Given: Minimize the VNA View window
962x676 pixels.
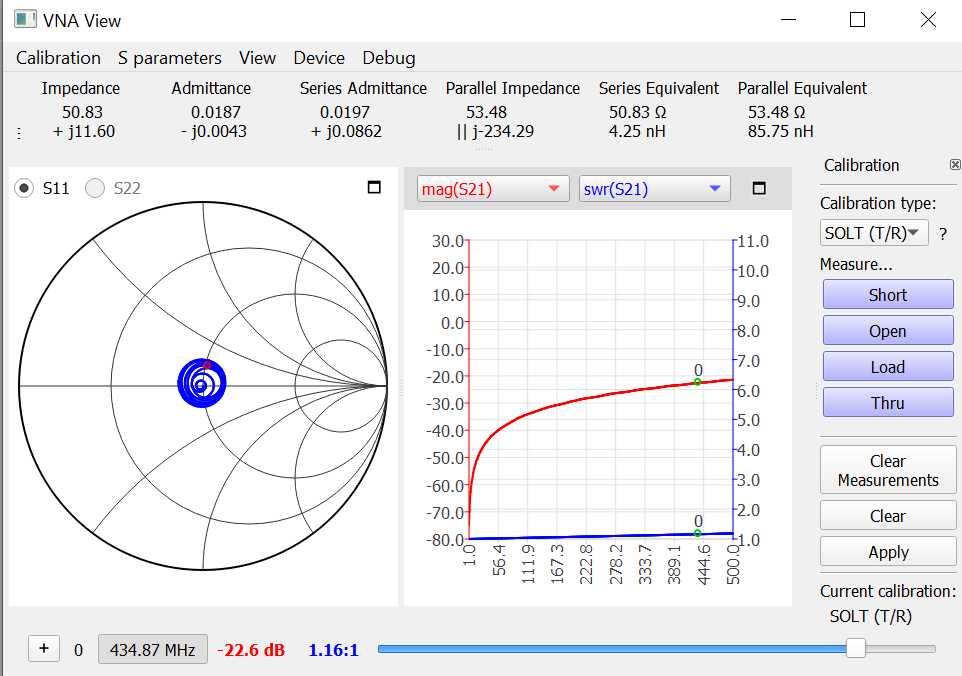Looking at the screenshot, I should click(788, 20).
